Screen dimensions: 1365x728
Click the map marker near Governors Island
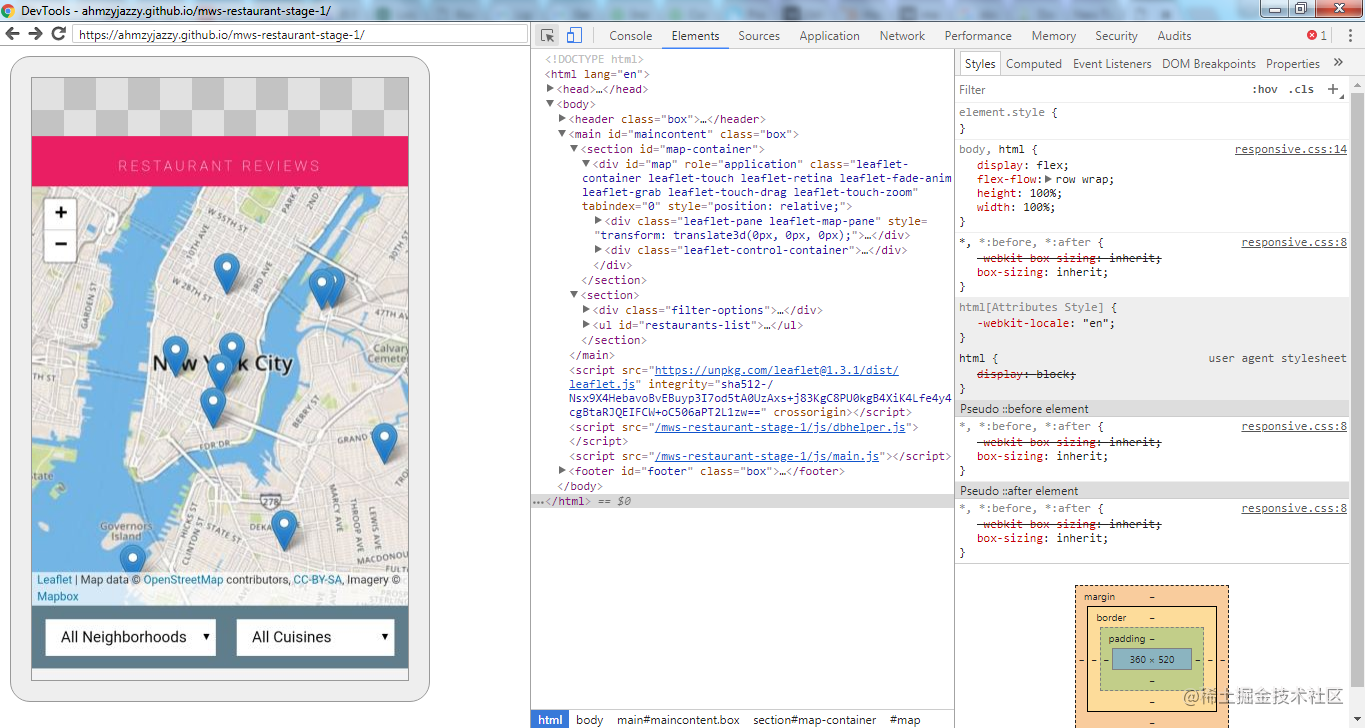tap(132, 560)
